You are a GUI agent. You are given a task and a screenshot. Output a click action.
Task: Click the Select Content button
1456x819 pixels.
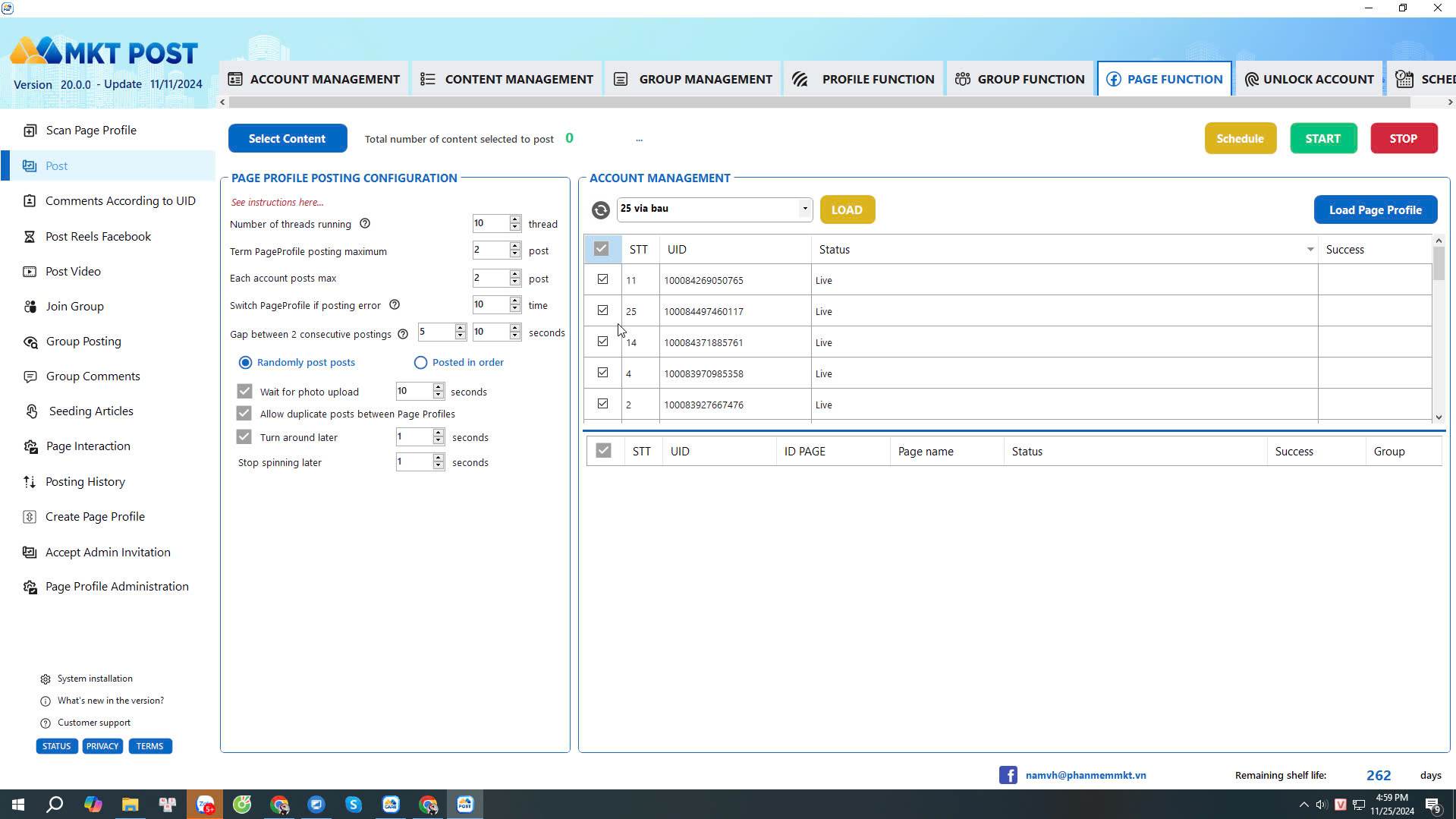(x=288, y=138)
